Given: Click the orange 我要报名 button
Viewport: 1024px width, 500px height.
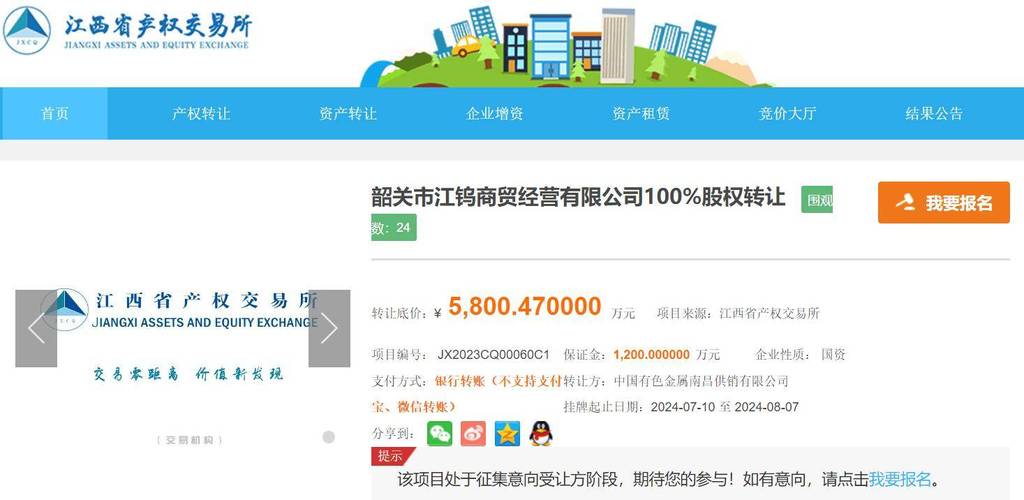Looking at the screenshot, I should [x=944, y=202].
